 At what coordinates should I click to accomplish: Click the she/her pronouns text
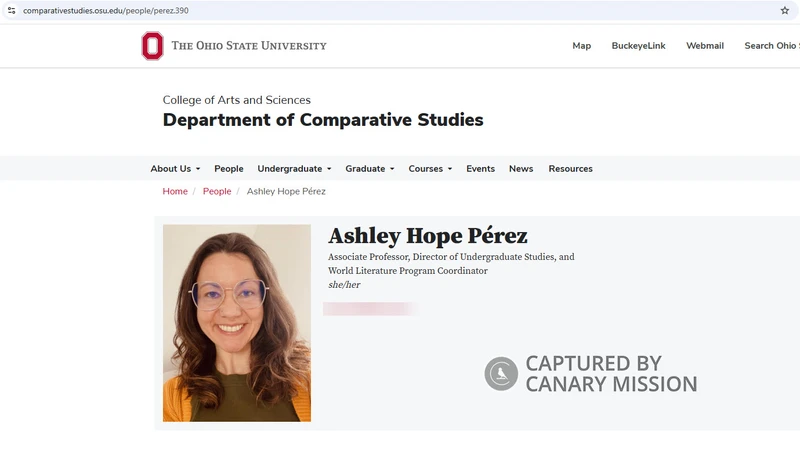click(344, 285)
